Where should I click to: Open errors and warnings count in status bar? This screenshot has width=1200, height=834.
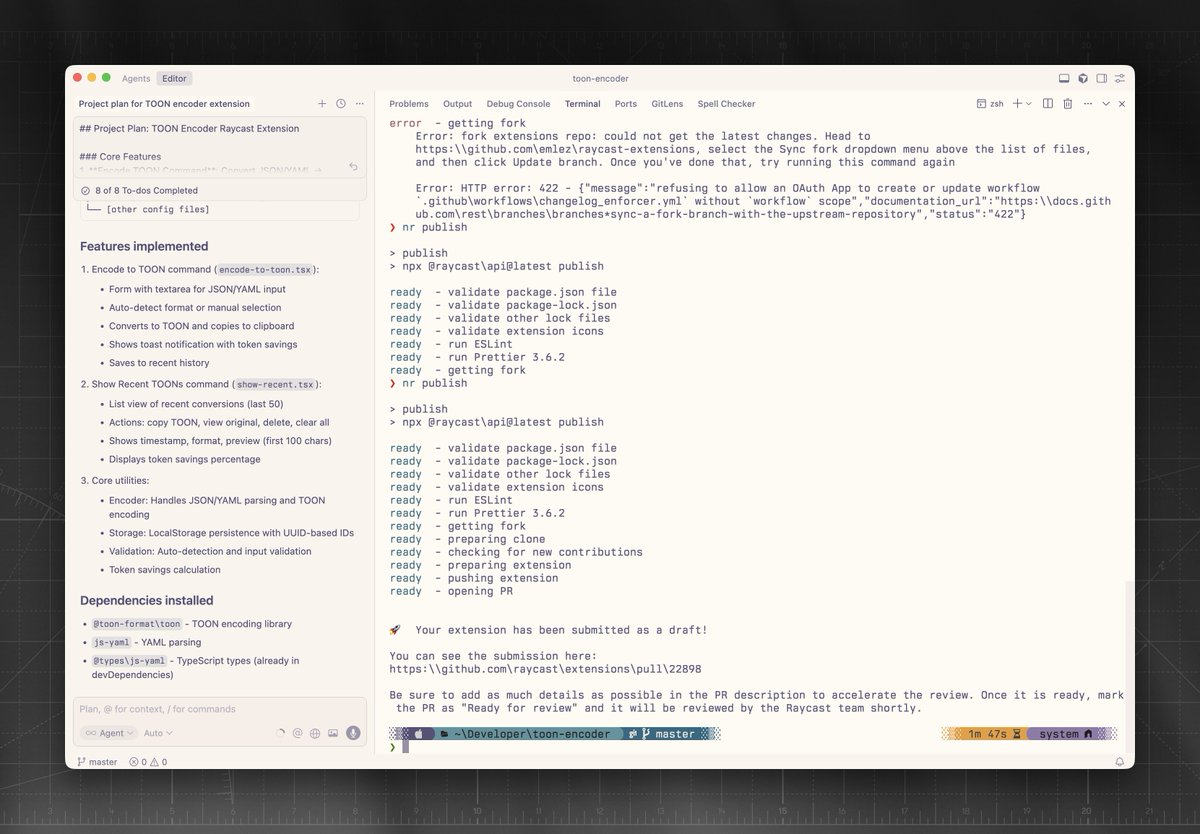click(x=148, y=762)
